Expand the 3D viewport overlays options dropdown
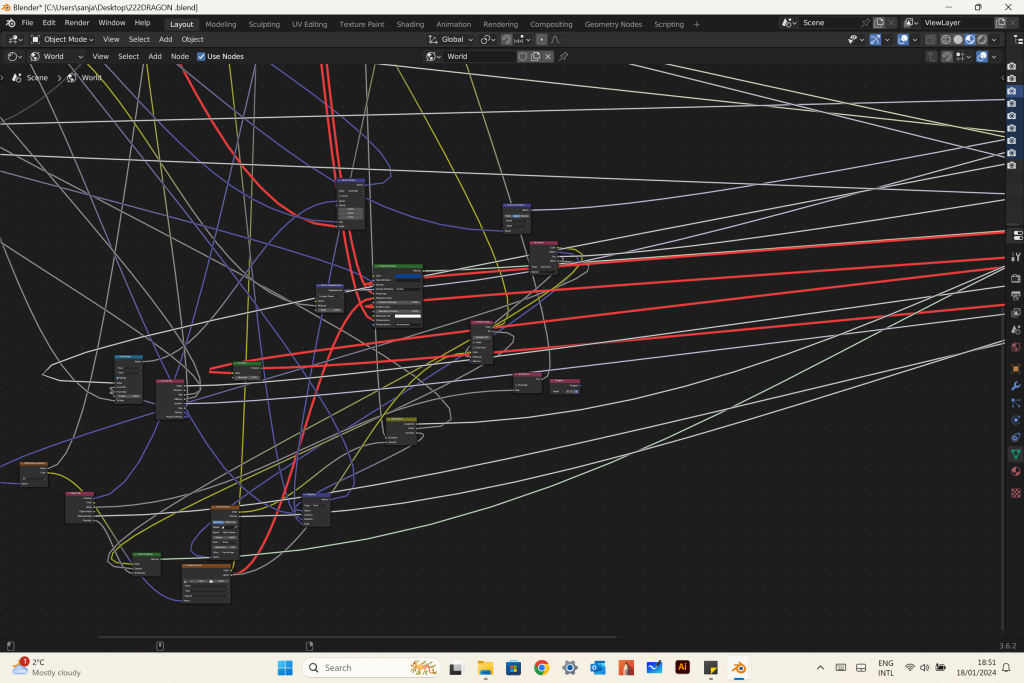Screen dimensions: 1024x683 [x=914, y=39]
